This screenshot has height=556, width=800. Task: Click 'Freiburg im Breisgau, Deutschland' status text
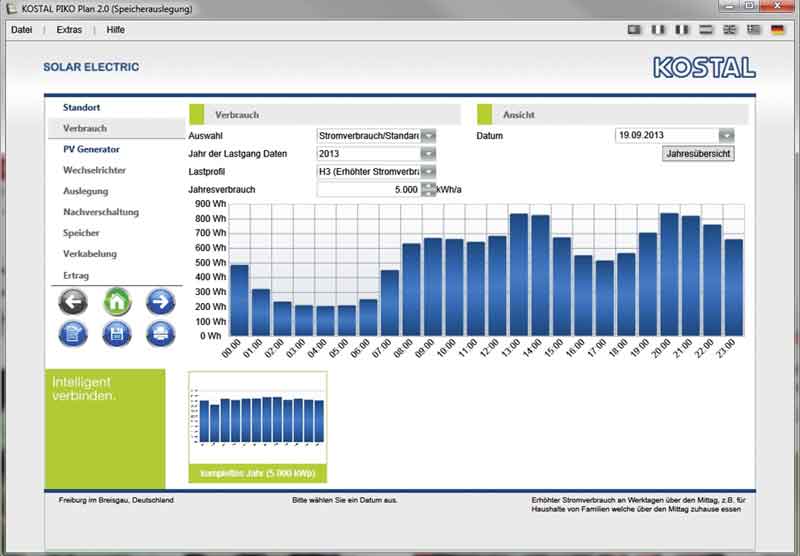(116, 500)
